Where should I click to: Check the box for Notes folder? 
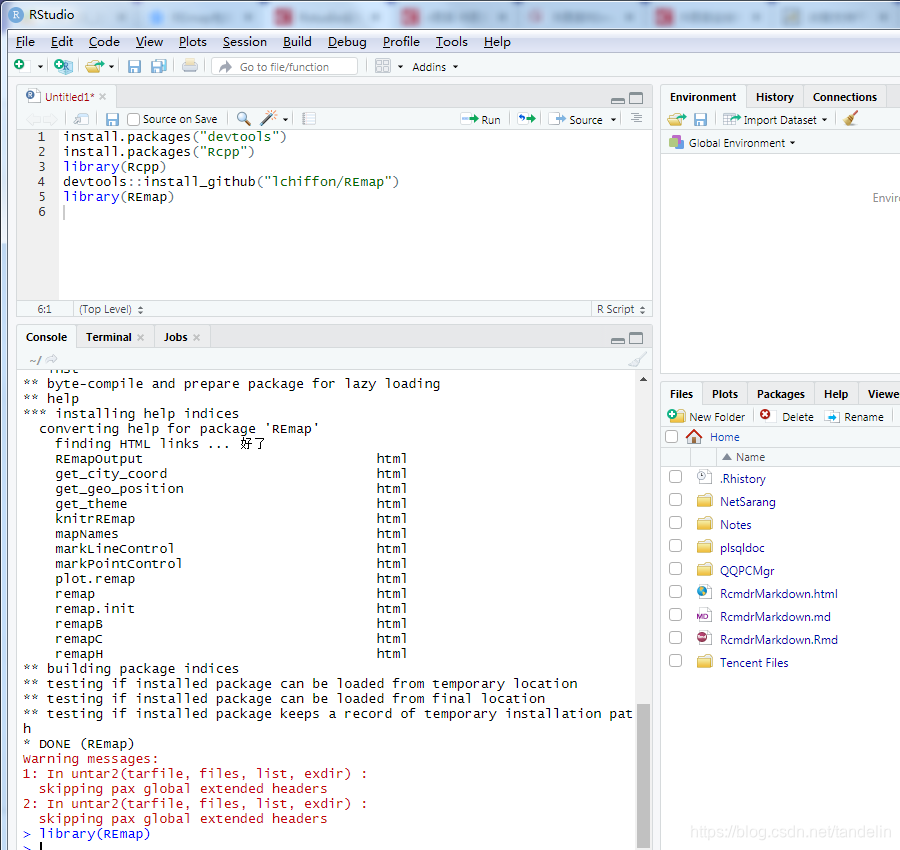click(x=676, y=523)
